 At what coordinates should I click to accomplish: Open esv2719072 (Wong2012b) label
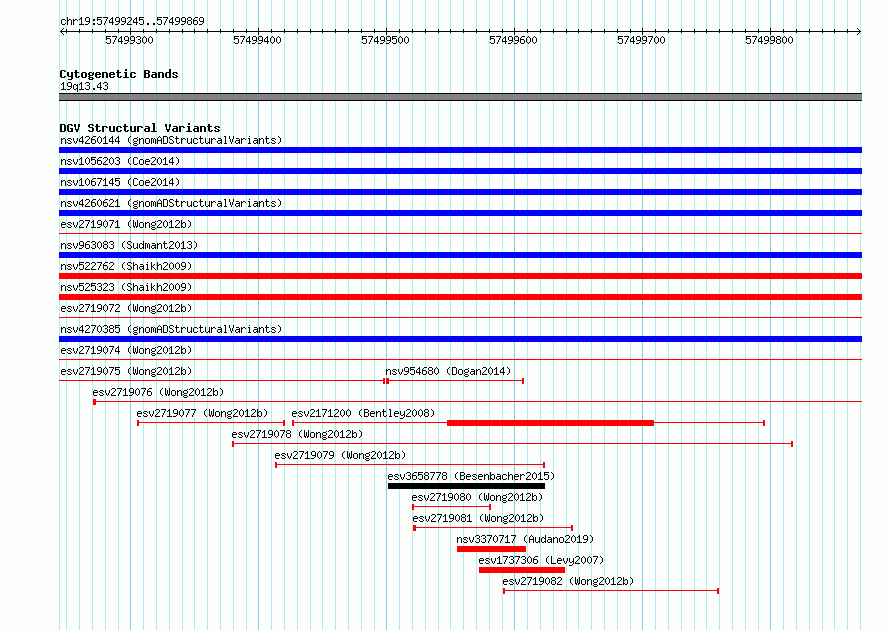pos(126,308)
